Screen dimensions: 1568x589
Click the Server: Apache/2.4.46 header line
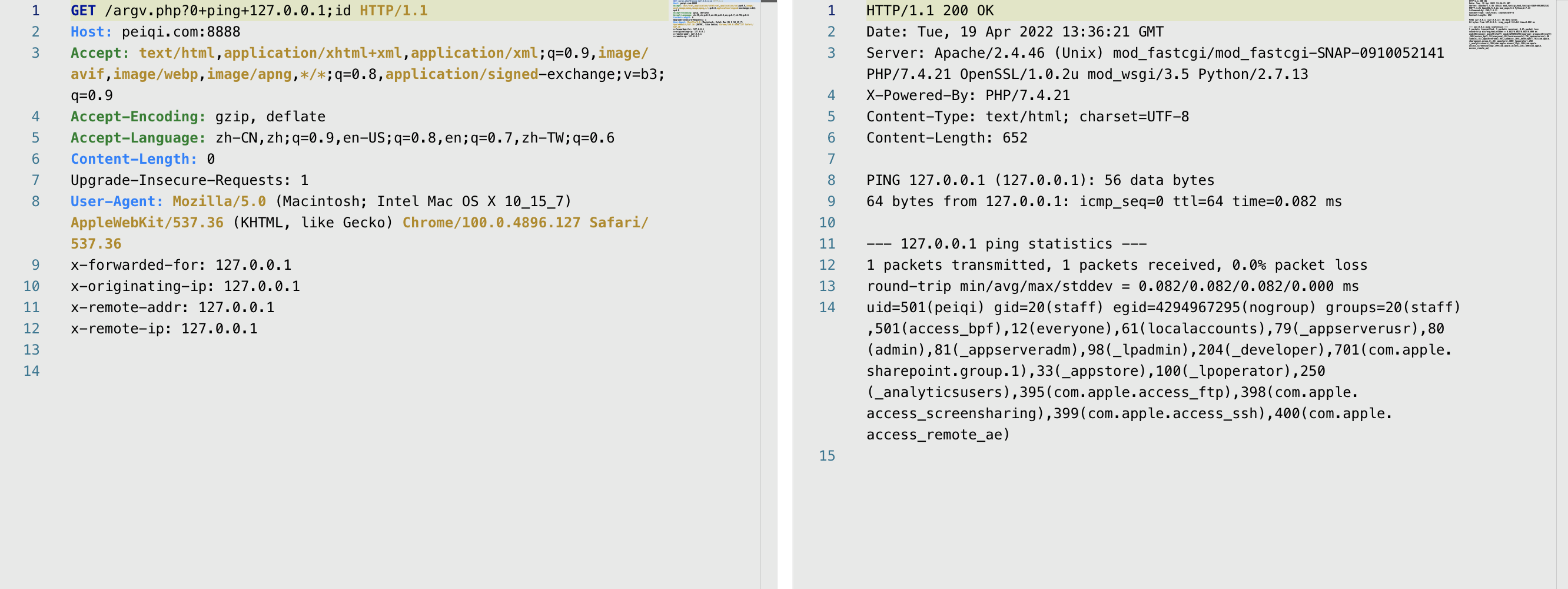(1155, 64)
